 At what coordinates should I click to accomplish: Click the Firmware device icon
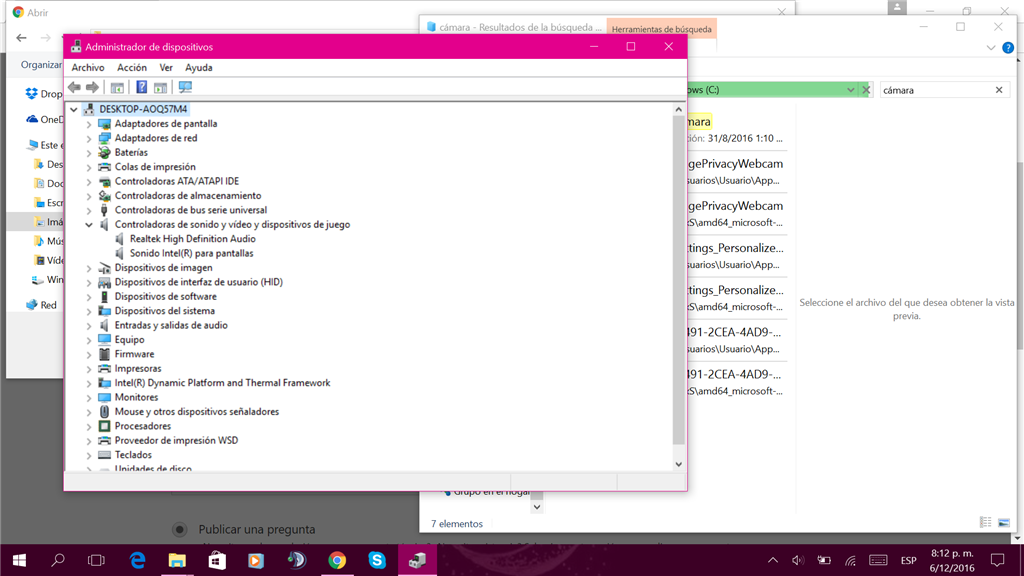pyautogui.click(x=104, y=354)
